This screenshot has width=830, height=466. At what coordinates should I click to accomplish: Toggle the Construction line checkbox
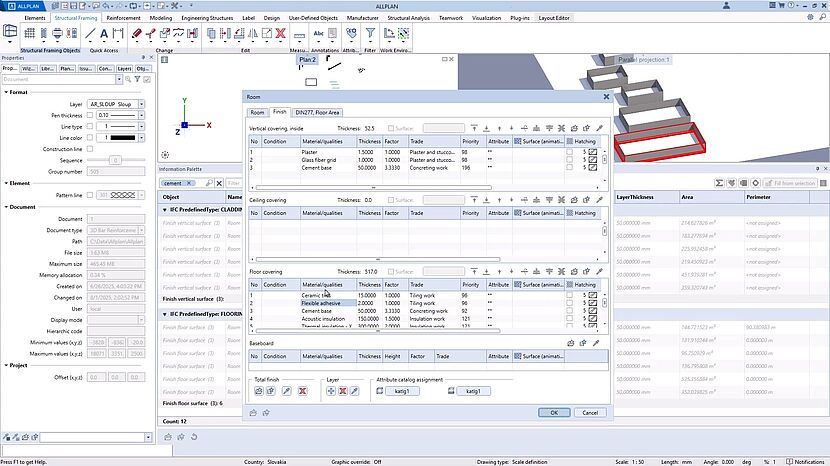pos(92,149)
